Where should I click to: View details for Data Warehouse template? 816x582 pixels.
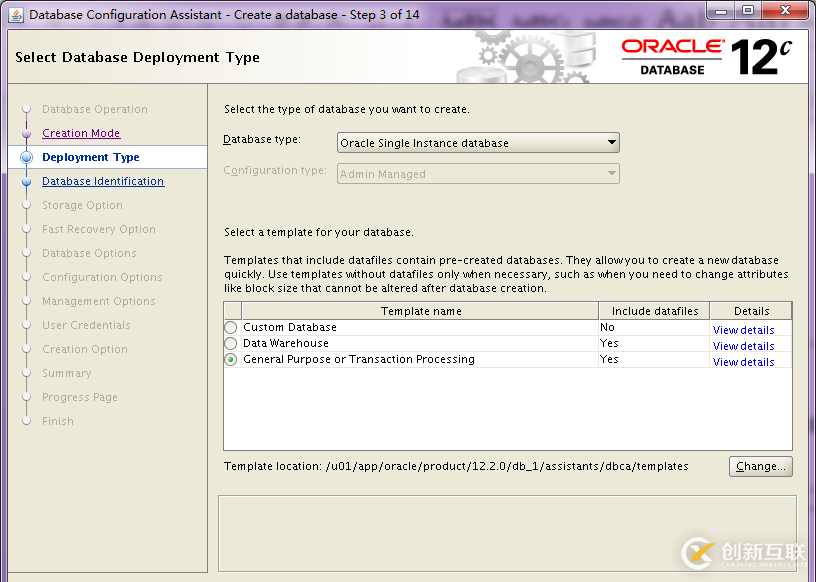tap(743, 346)
